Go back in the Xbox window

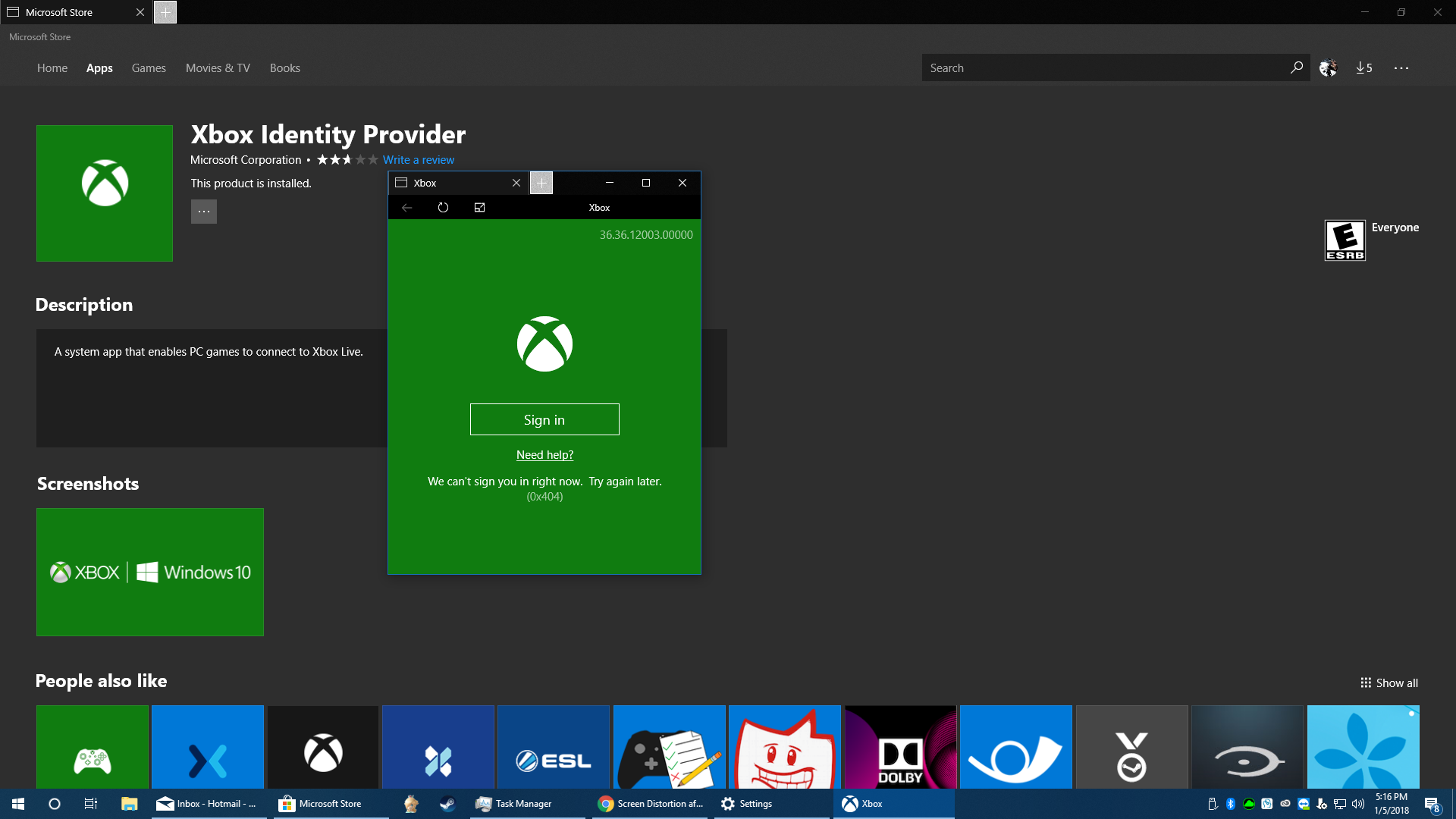[407, 207]
